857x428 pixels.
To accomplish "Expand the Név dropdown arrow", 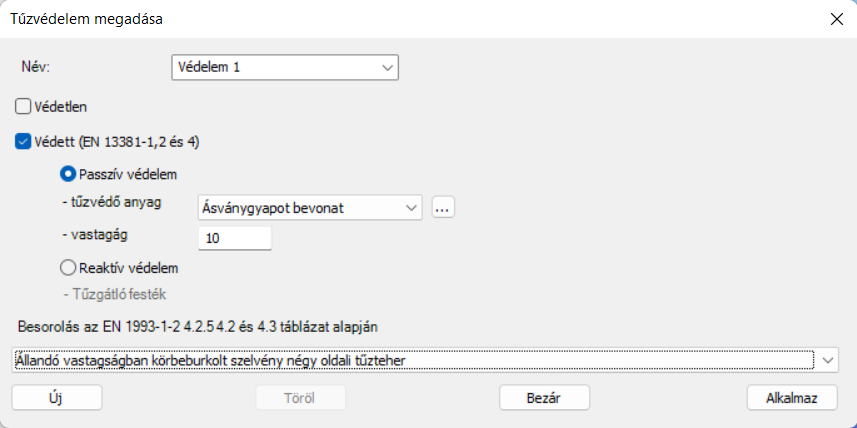I will click(x=388, y=68).
